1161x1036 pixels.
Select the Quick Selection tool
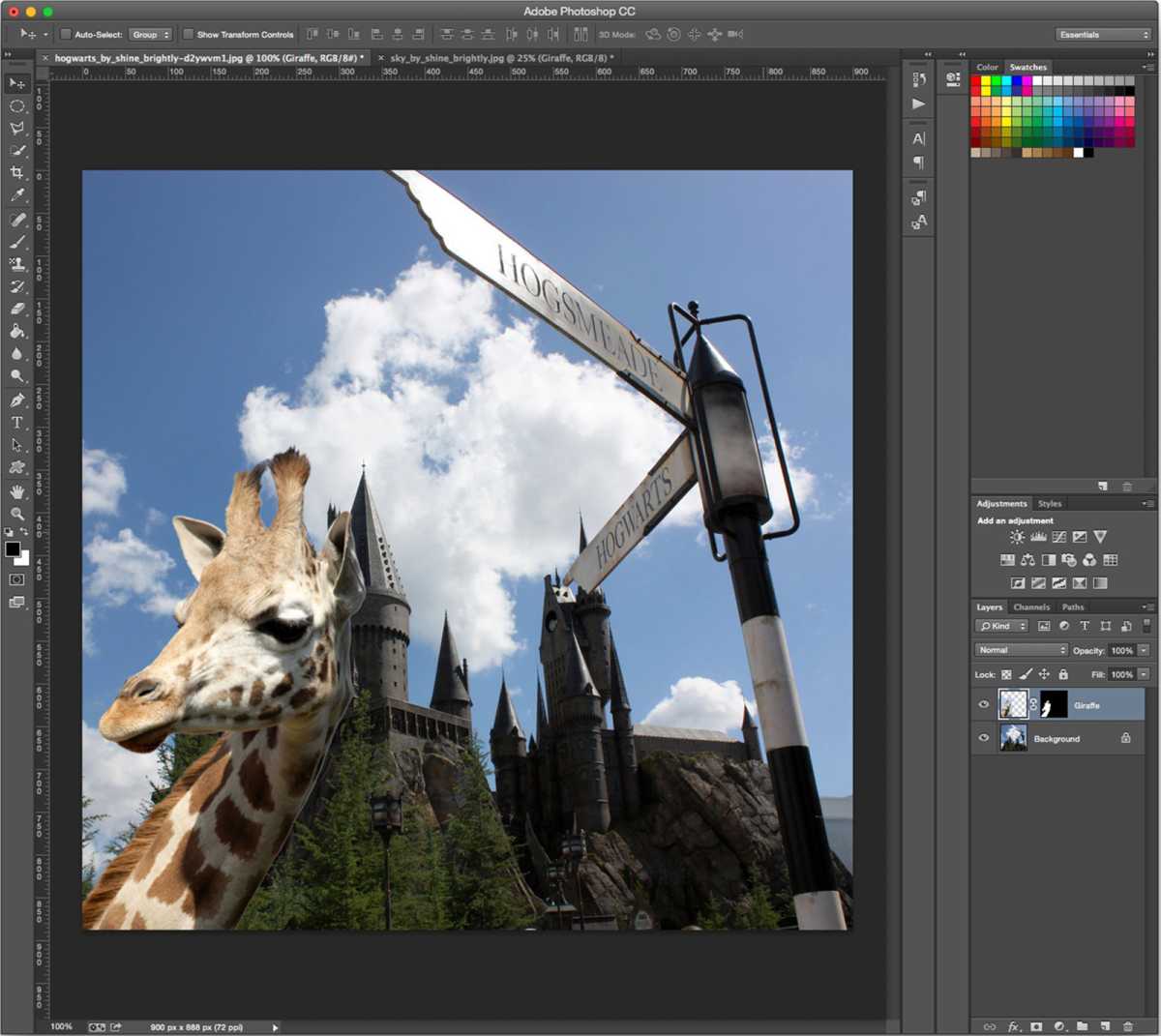coord(17,150)
